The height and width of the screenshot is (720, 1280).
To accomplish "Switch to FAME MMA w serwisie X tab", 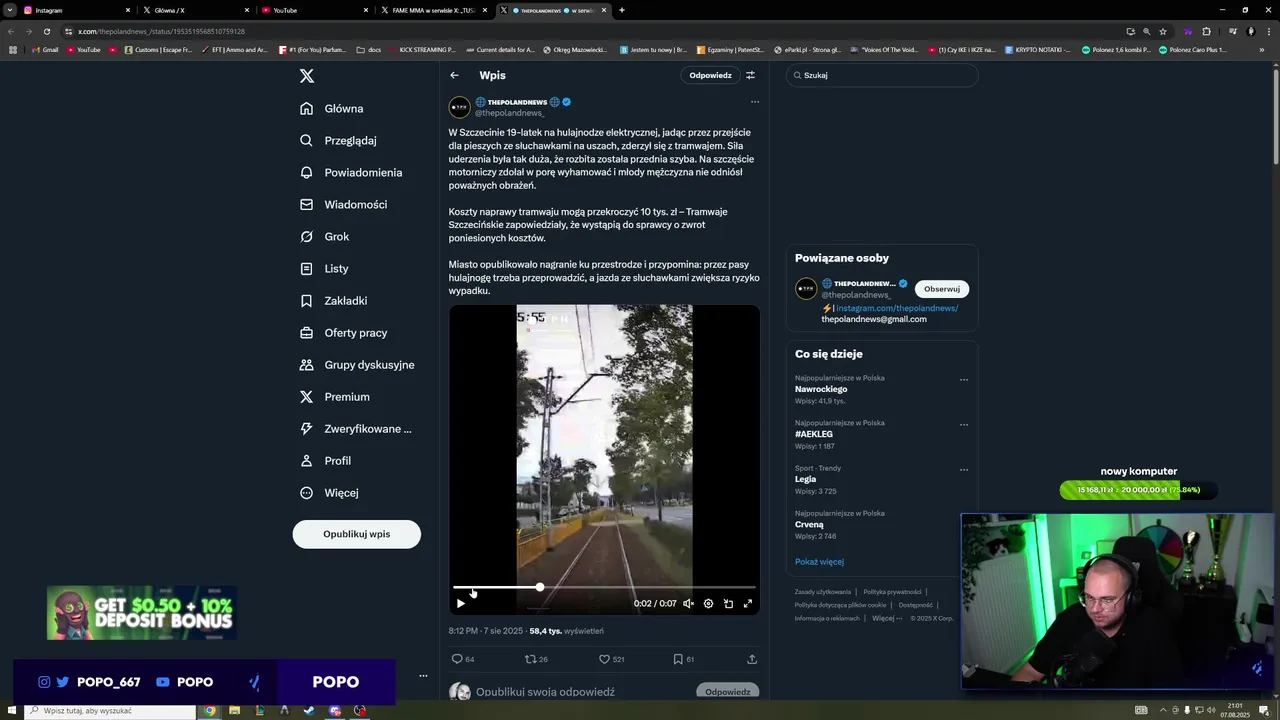I will (x=435, y=10).
